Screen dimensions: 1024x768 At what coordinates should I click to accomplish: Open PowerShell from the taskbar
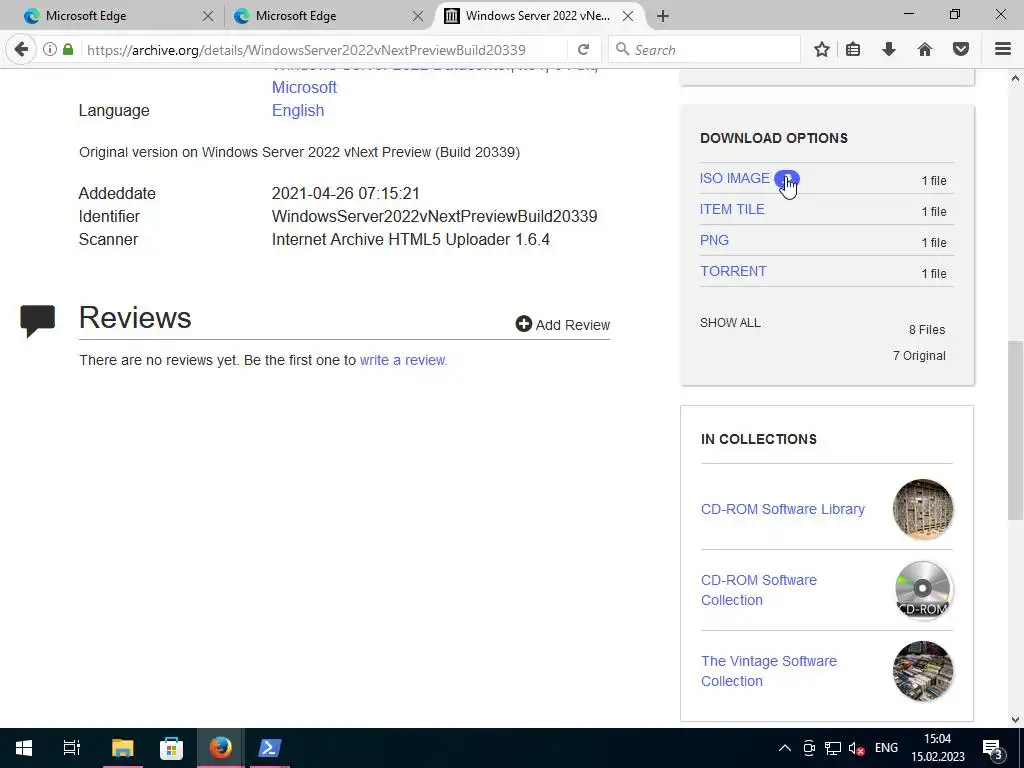coord(269,748)
